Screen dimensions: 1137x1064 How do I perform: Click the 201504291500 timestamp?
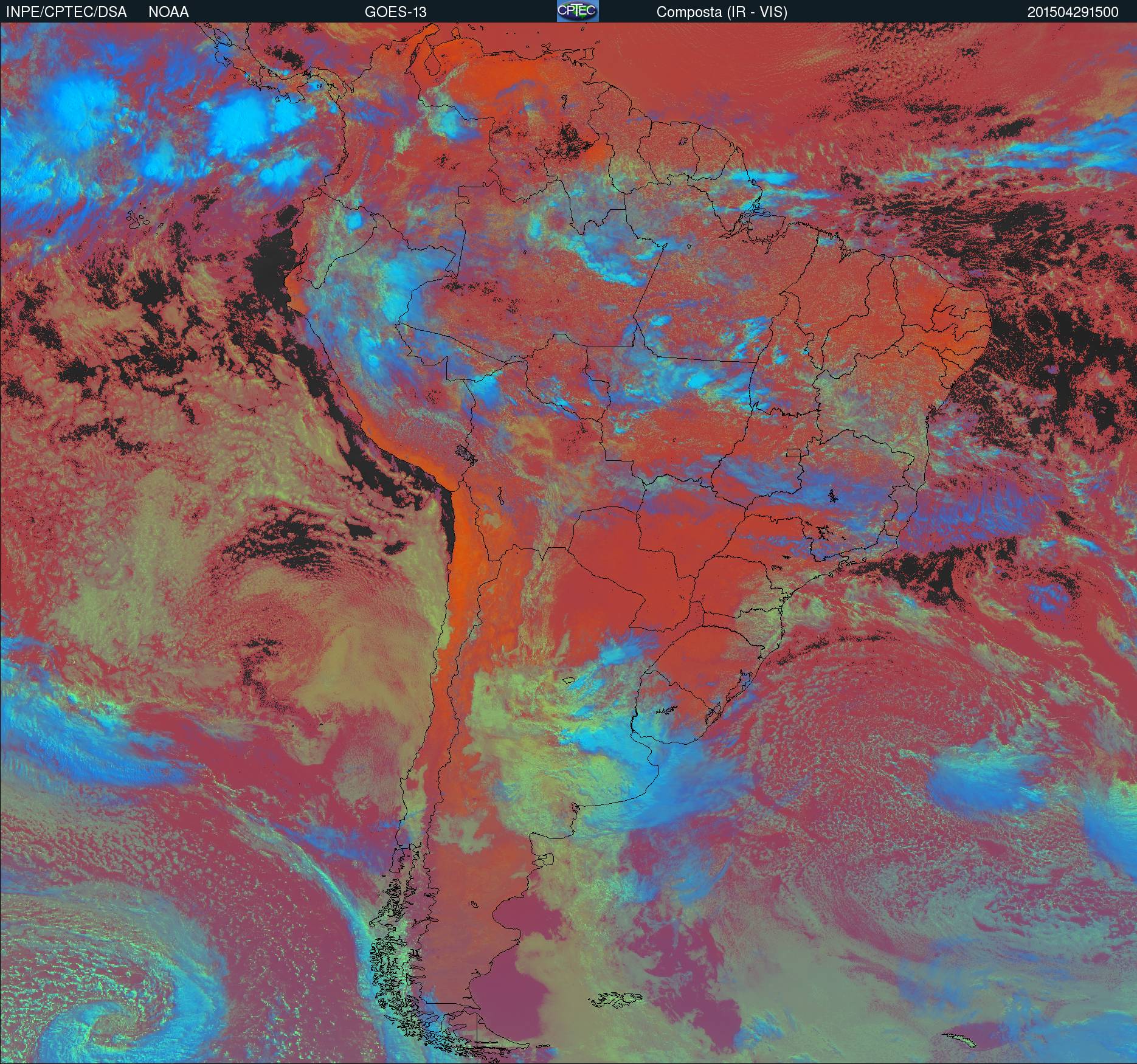point(1073,12)
